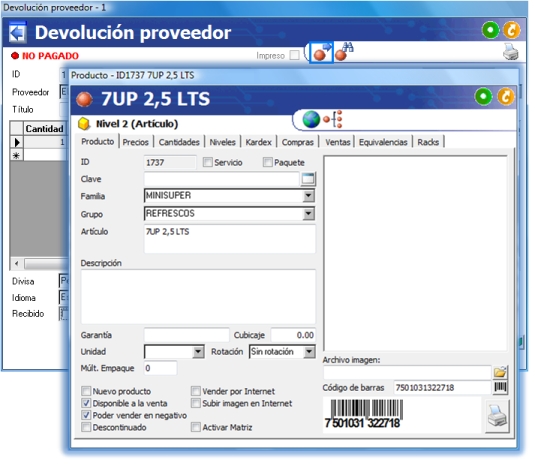Click the printer icon in Devolución proveedor
535x466 pixels.
[510, 52]
